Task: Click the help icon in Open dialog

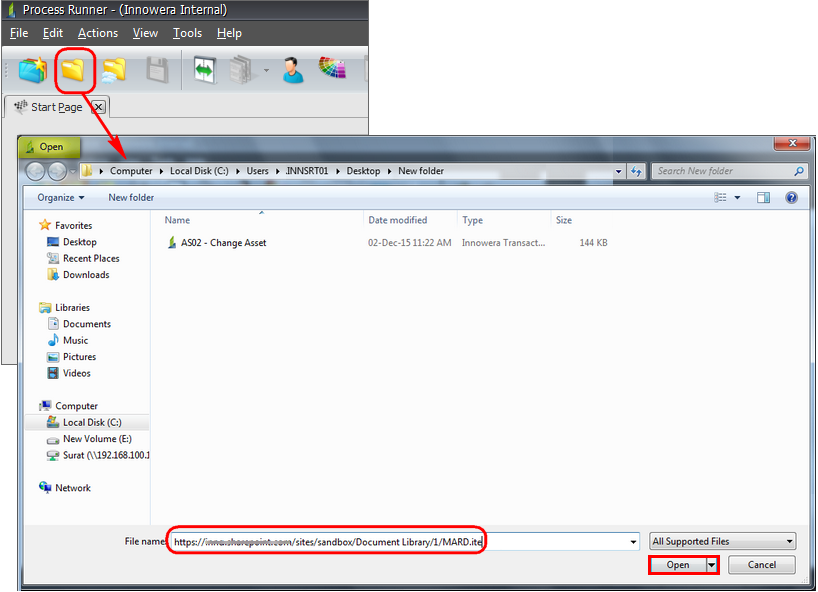Action: pyautogui.click(x=792, y=198)
